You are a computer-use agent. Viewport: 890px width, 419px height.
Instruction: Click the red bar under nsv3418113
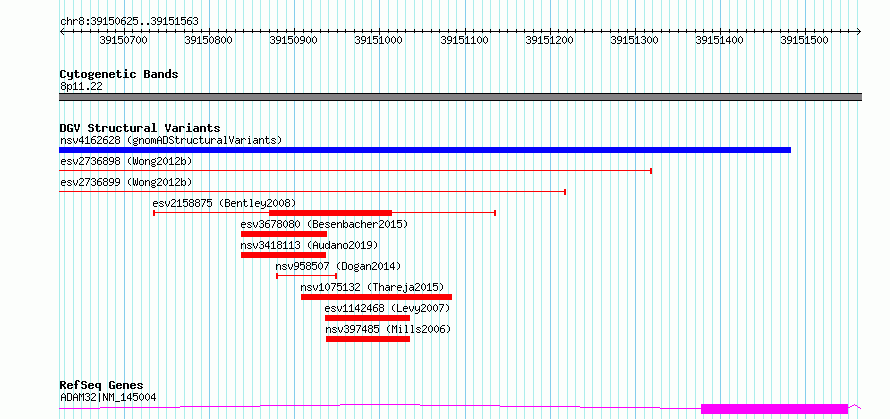click(284, 255)
